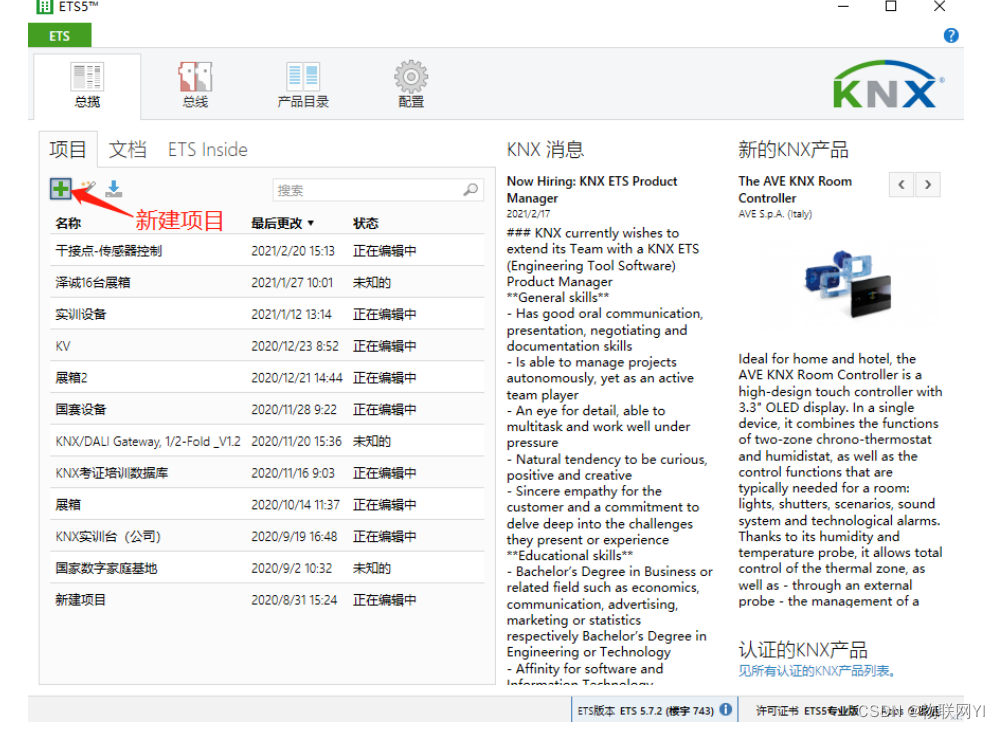This screenshot has width=1000, height=729.
Task: Click 正在编辑中 status of 国赛设备
Action: [x=385, y=409]
